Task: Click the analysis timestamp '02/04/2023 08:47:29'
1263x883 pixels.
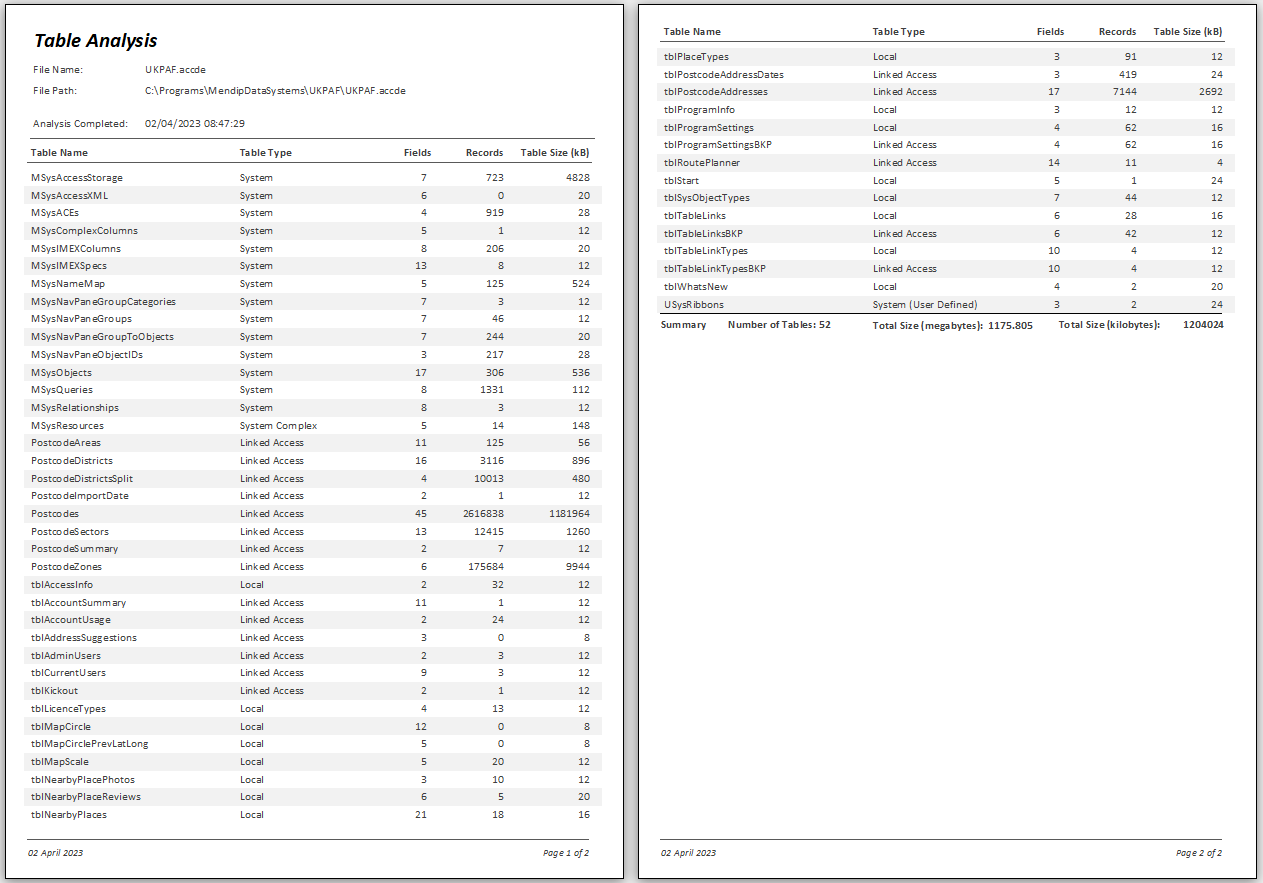Action: pos(195,124)
